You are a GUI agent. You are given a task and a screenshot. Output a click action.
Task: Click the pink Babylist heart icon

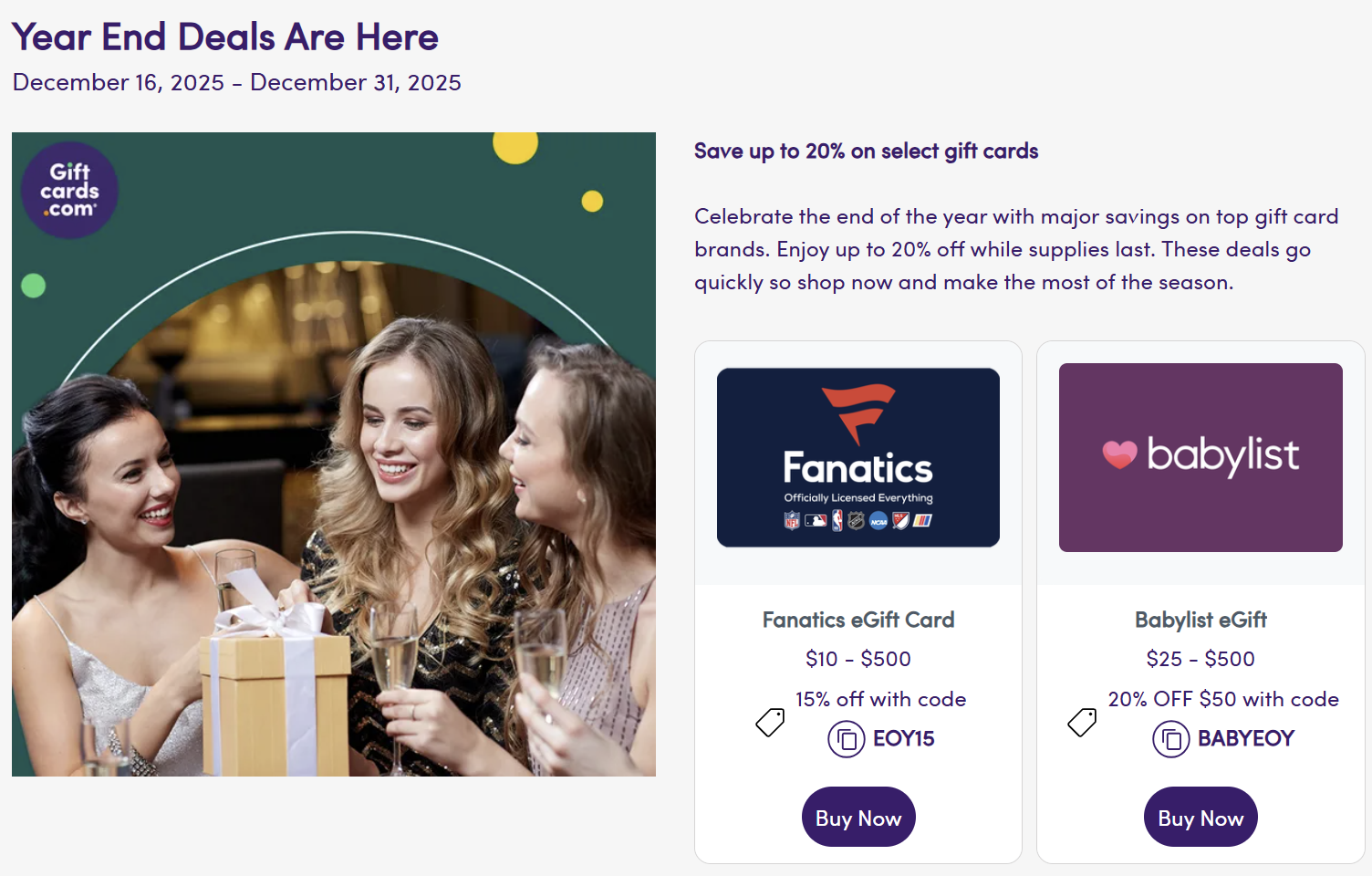(x=1119, y=454)
